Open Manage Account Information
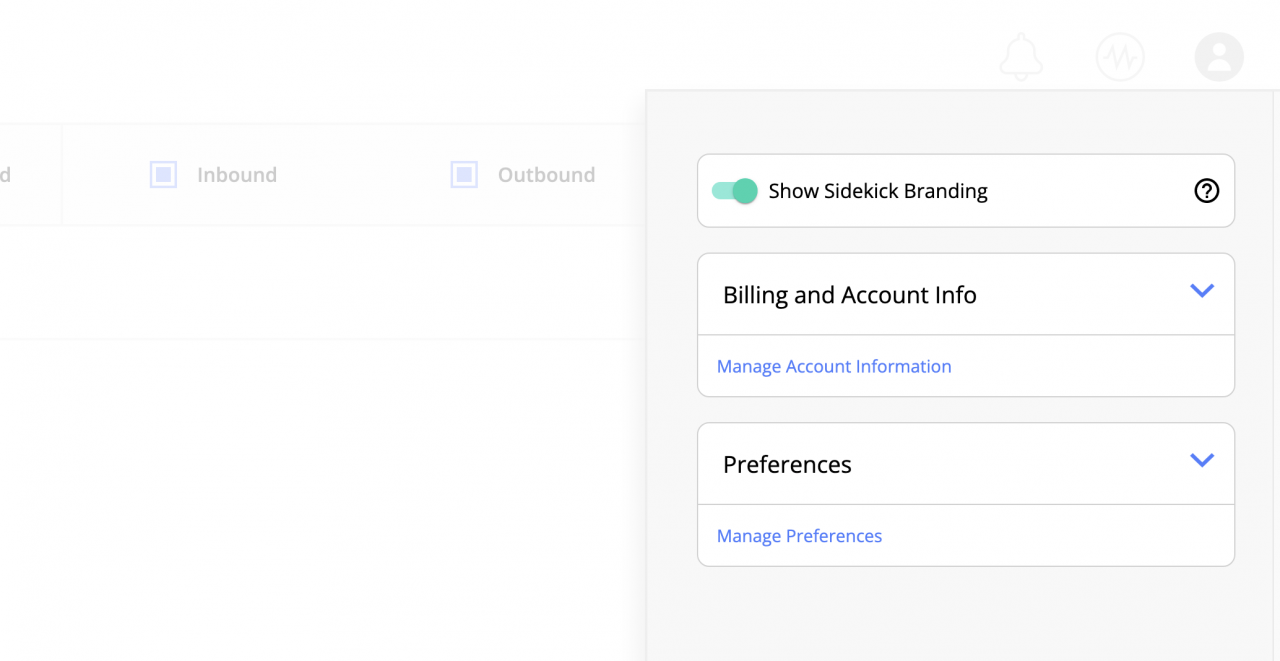The width and height of the screenshot is (1280, 661). (x=834, y=366)
